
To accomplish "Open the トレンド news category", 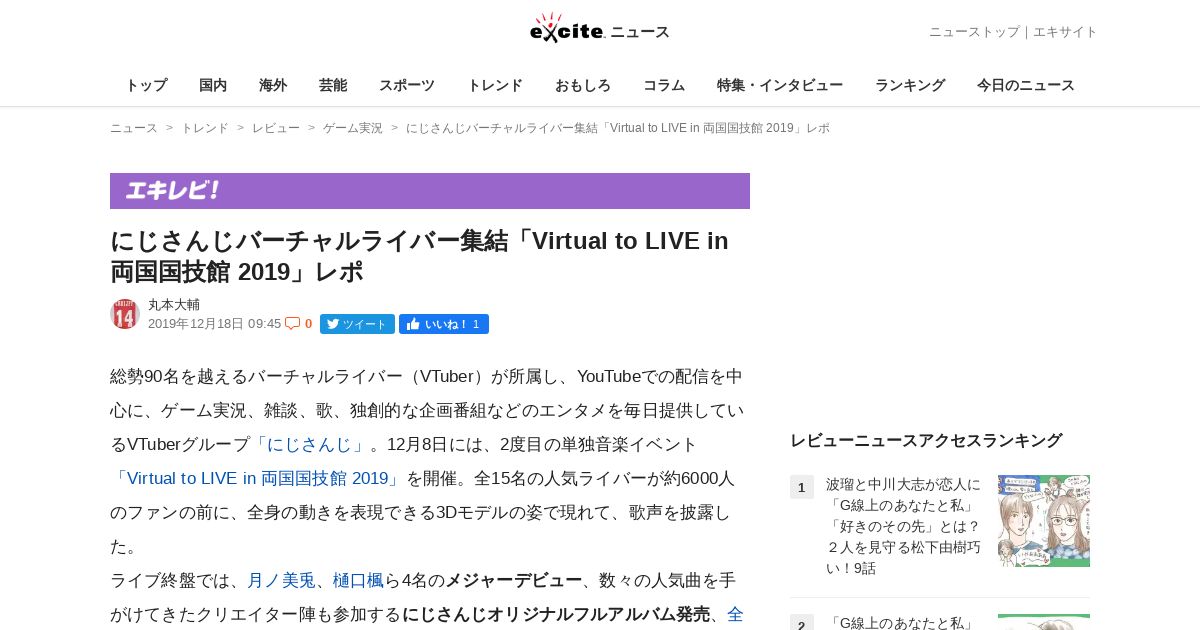I will (x=495, y=86).
